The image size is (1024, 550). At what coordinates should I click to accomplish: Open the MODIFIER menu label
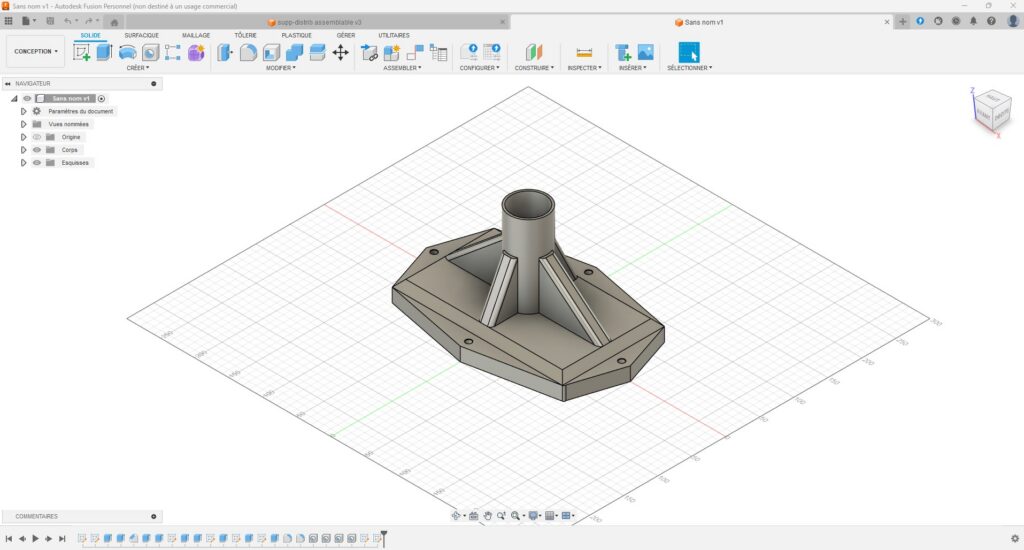click(x=279, y=68)
